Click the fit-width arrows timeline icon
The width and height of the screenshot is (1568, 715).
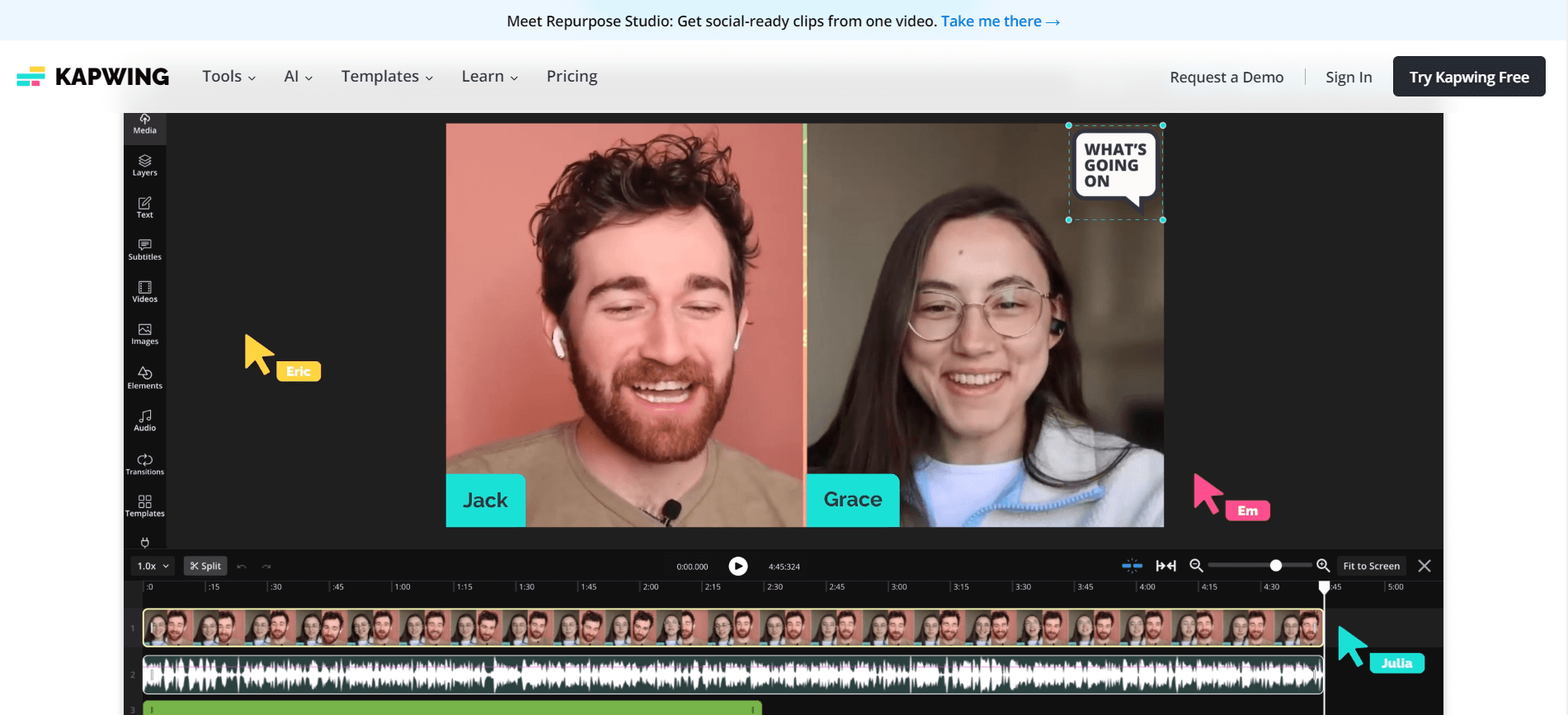(x=1165, y=566)
